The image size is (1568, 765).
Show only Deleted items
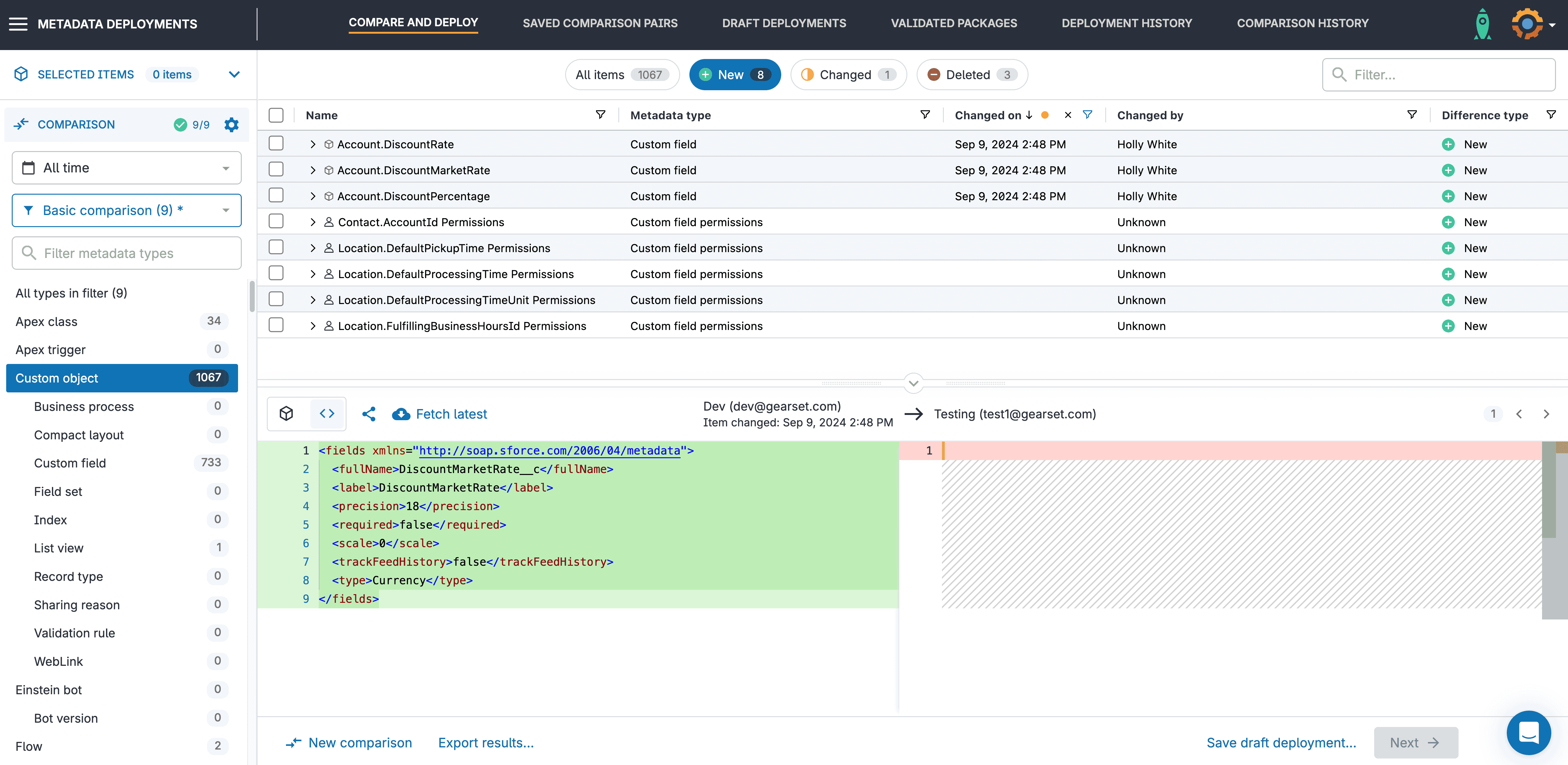[x=972, y=75]
